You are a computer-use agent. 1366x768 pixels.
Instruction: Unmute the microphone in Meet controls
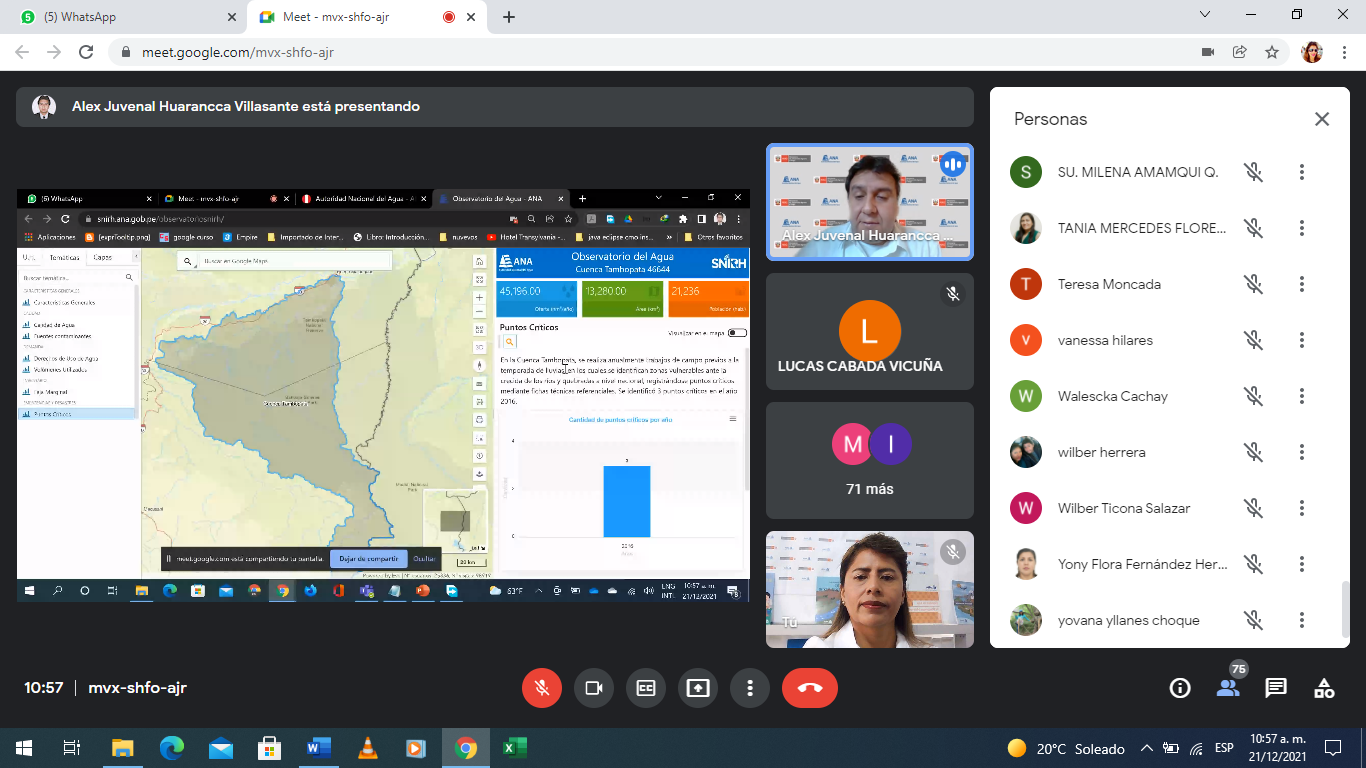(542, 688)
